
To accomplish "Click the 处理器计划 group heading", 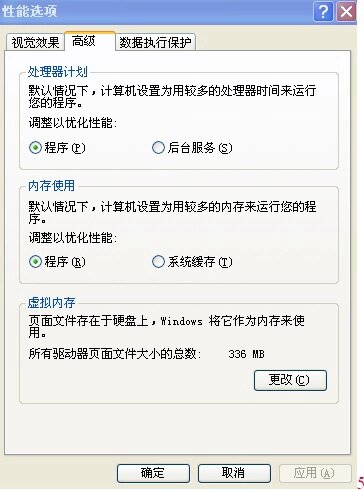I will click(x=58, y=72).
